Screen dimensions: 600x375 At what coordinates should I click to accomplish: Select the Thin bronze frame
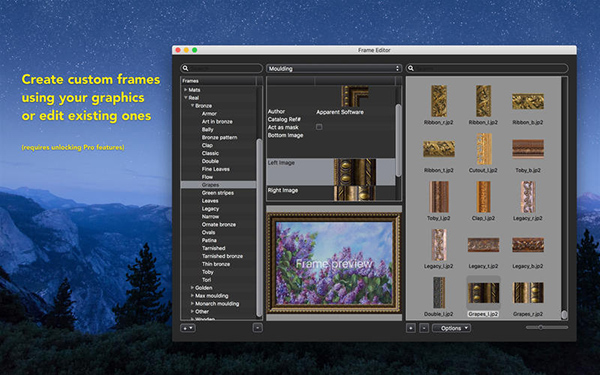[x=216, y=264]
